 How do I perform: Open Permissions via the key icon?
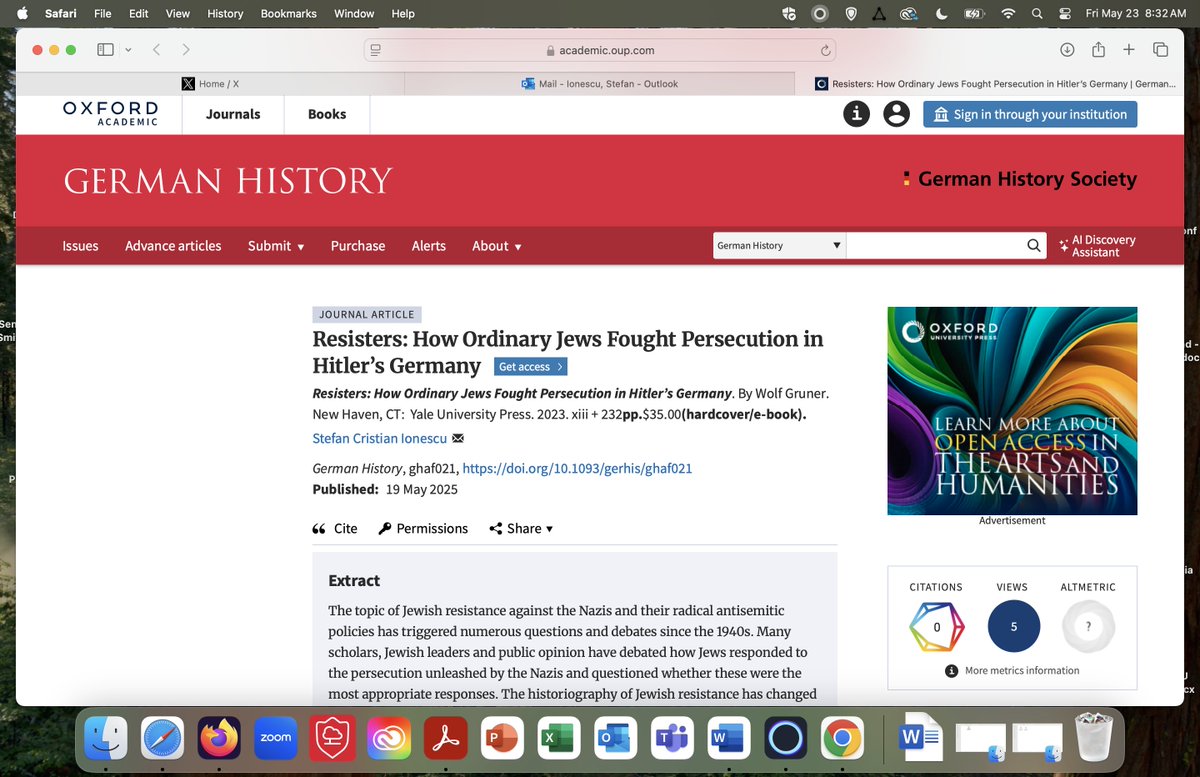coord(384,528)
